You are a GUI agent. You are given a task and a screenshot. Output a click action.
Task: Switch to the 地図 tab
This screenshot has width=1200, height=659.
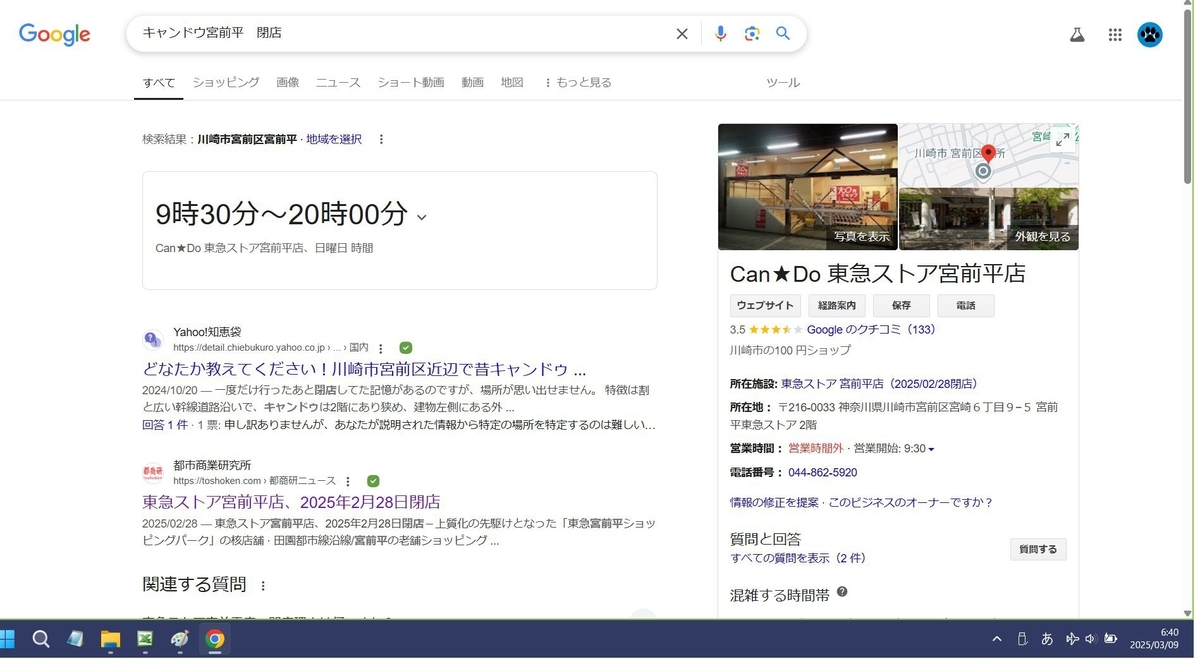(x=512, y=83)
